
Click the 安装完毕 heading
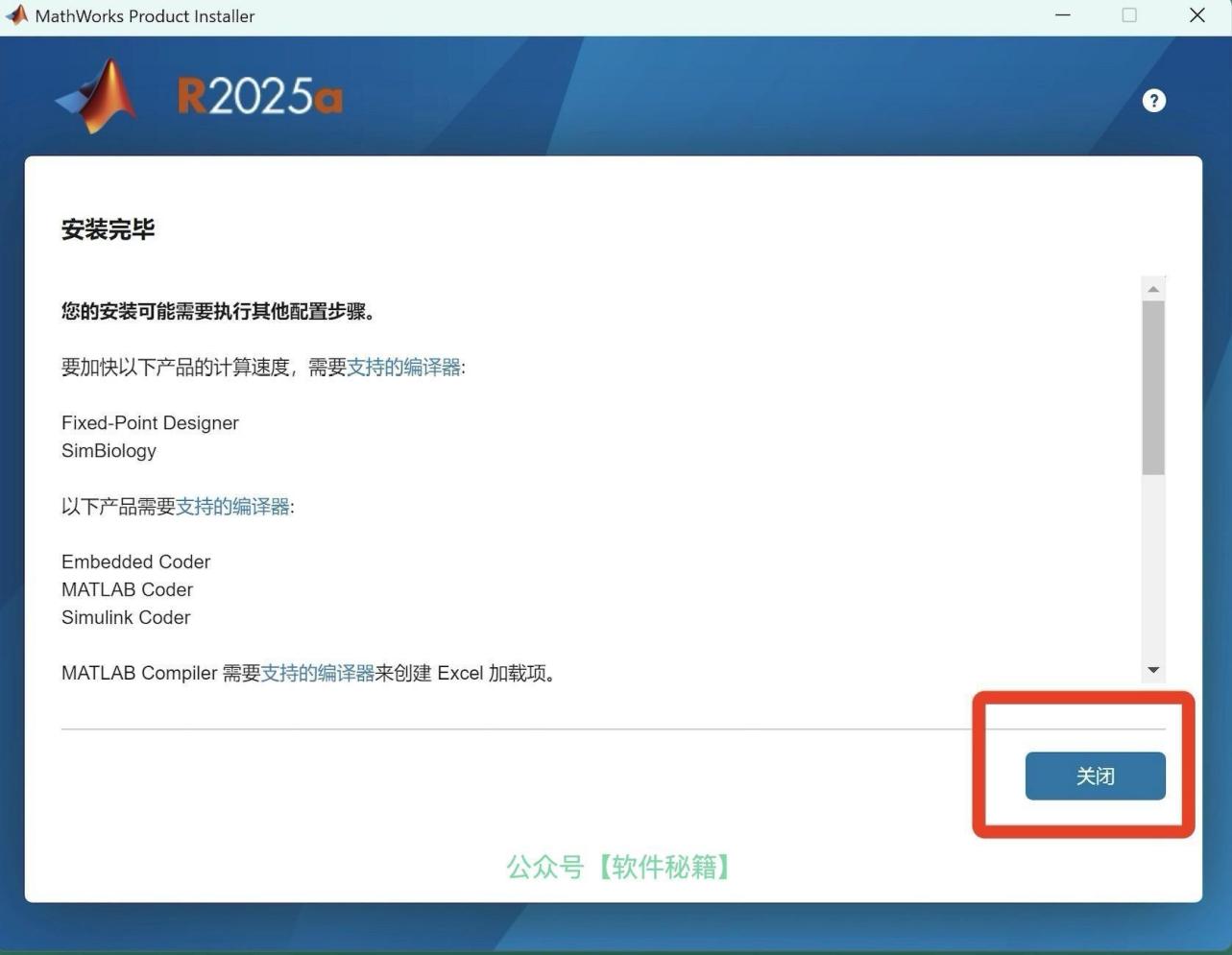coord(108,229)
